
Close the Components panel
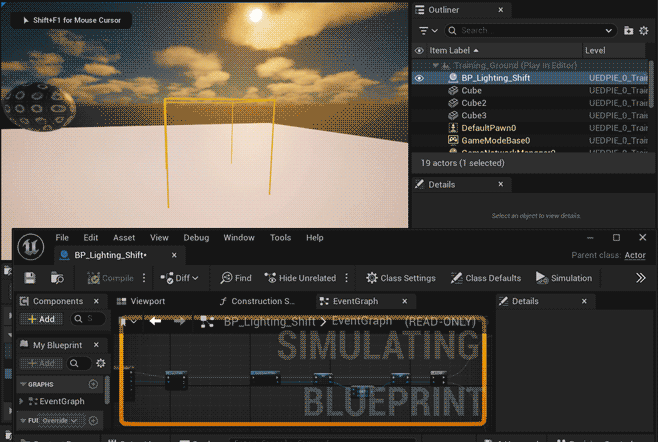point(96,301)
